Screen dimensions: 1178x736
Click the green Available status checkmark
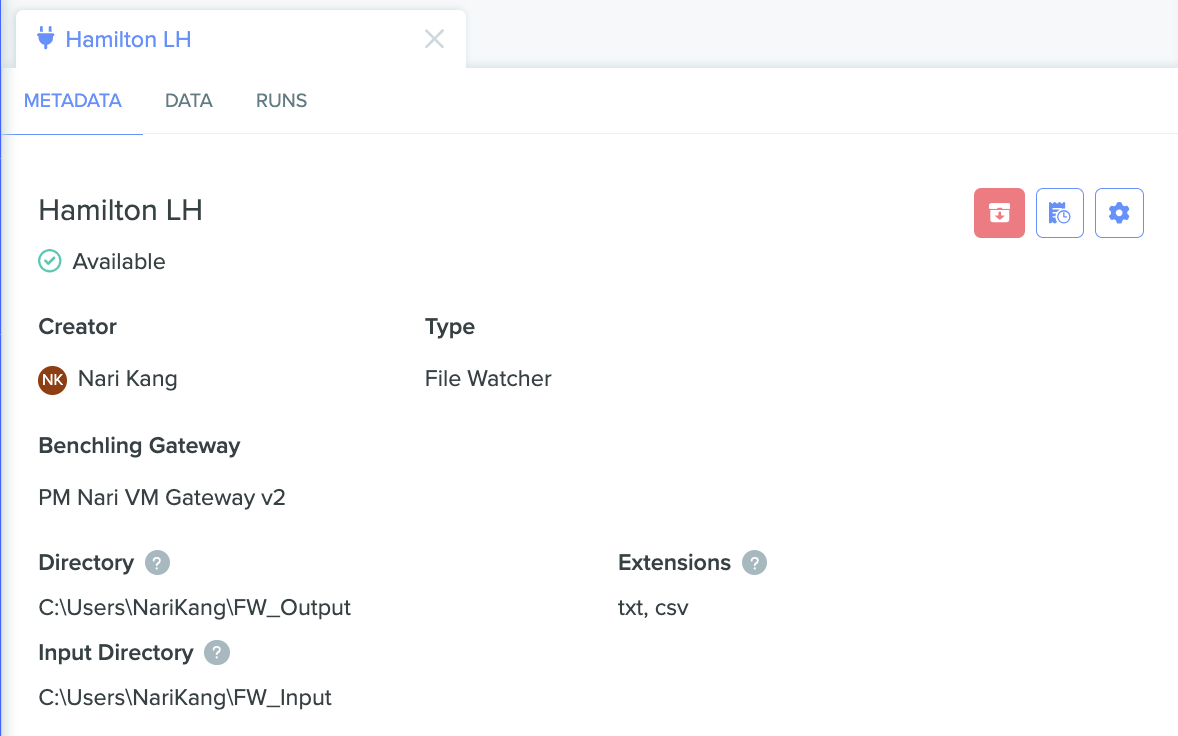pos(50,261)
